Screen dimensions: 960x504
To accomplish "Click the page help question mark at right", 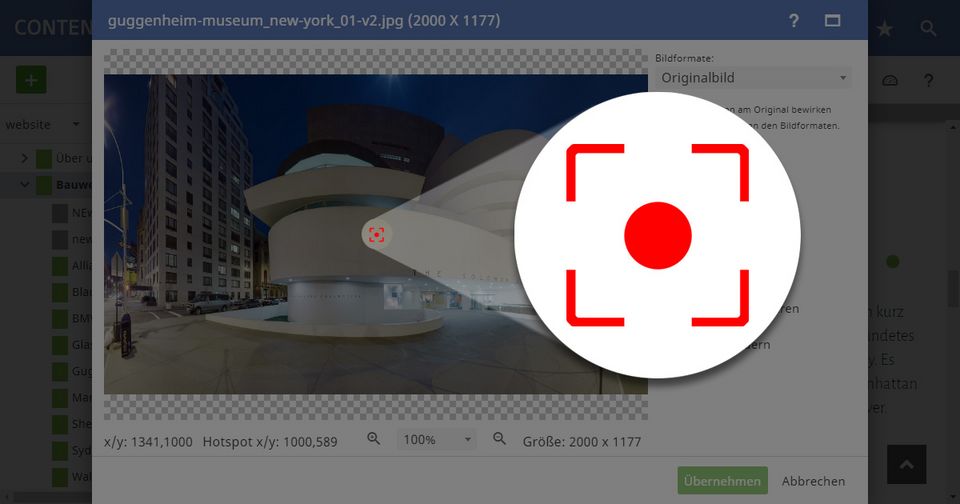I will pyautogui.click(x=928, y=81).
